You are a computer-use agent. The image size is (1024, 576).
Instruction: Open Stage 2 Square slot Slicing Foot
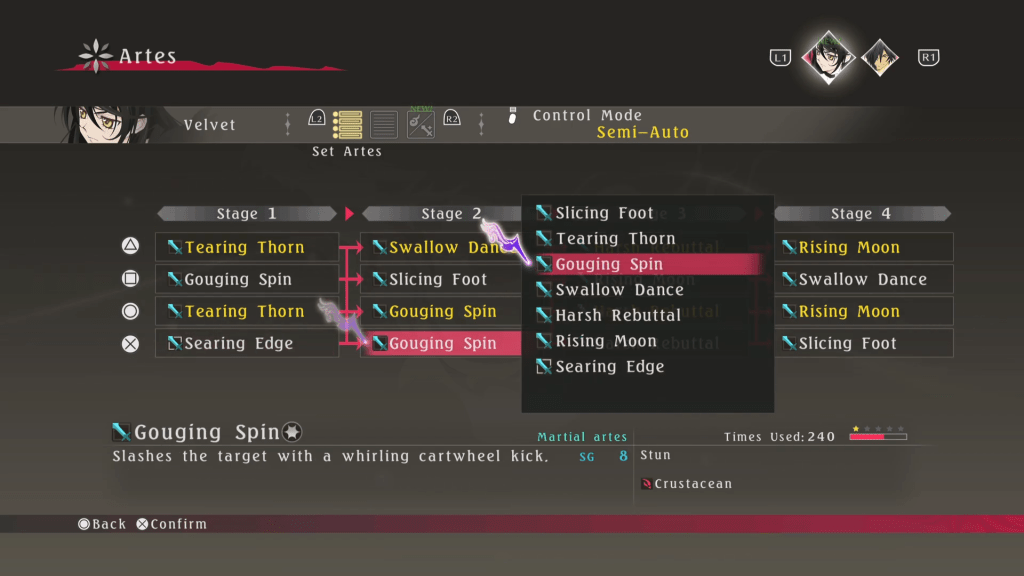(440, 279)
